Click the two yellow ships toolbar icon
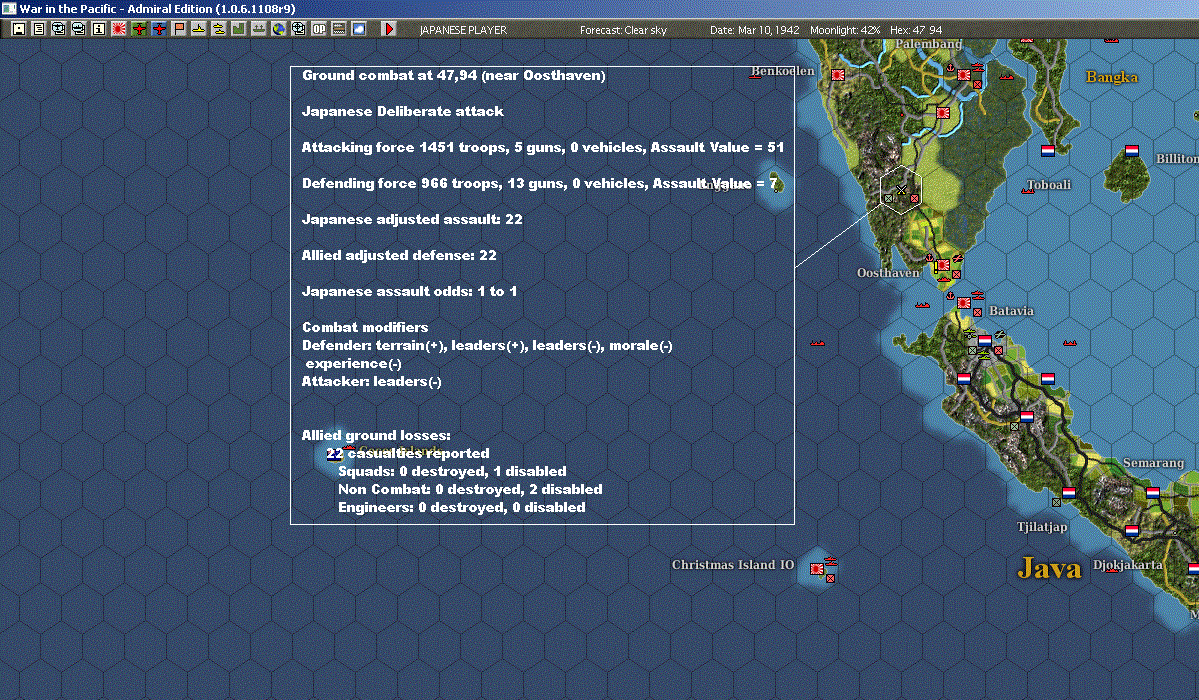1199x700 pixels. [x=219, y=29]
